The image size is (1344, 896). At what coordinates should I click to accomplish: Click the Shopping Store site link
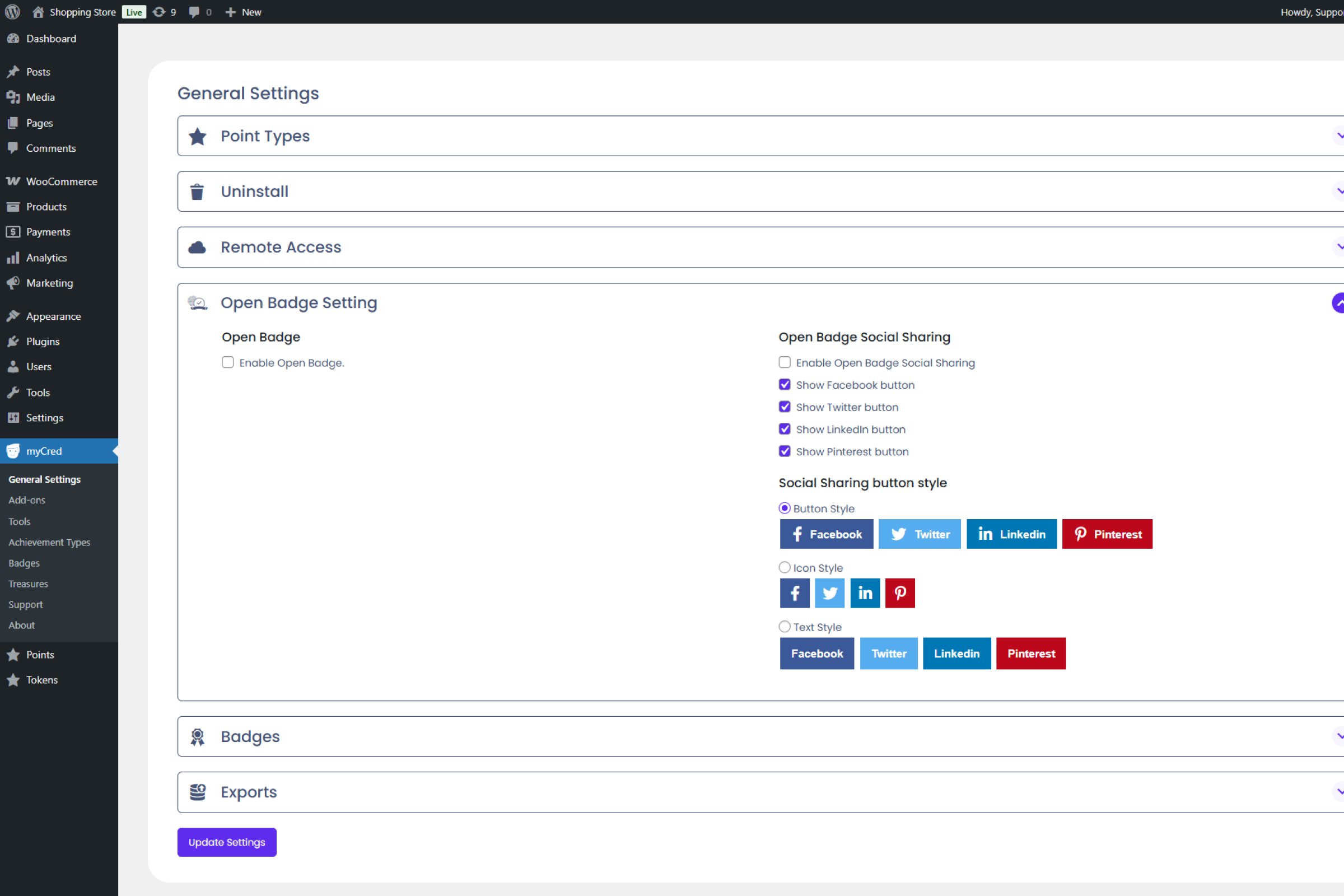click(x=82, y=12)
